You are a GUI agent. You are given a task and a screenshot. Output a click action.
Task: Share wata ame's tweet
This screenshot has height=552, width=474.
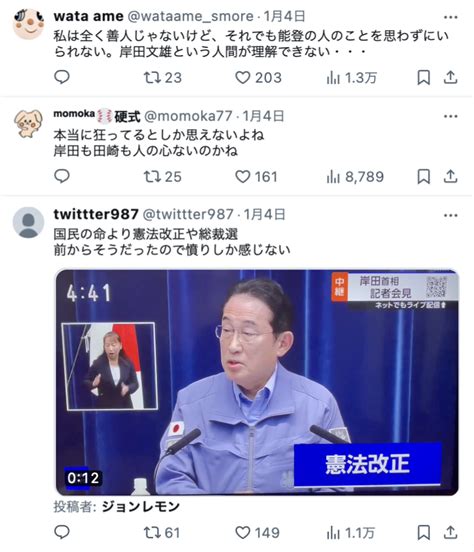(450, 77)
